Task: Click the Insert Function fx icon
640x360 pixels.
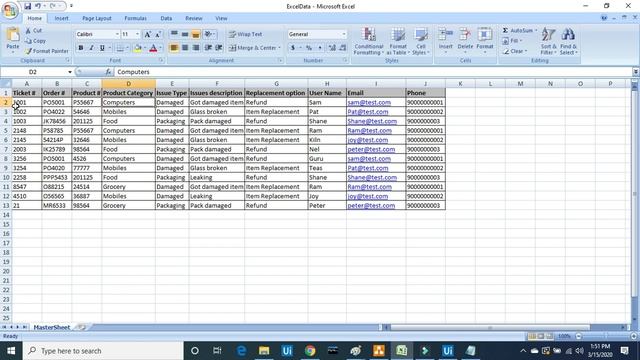Action: point(108,72)
